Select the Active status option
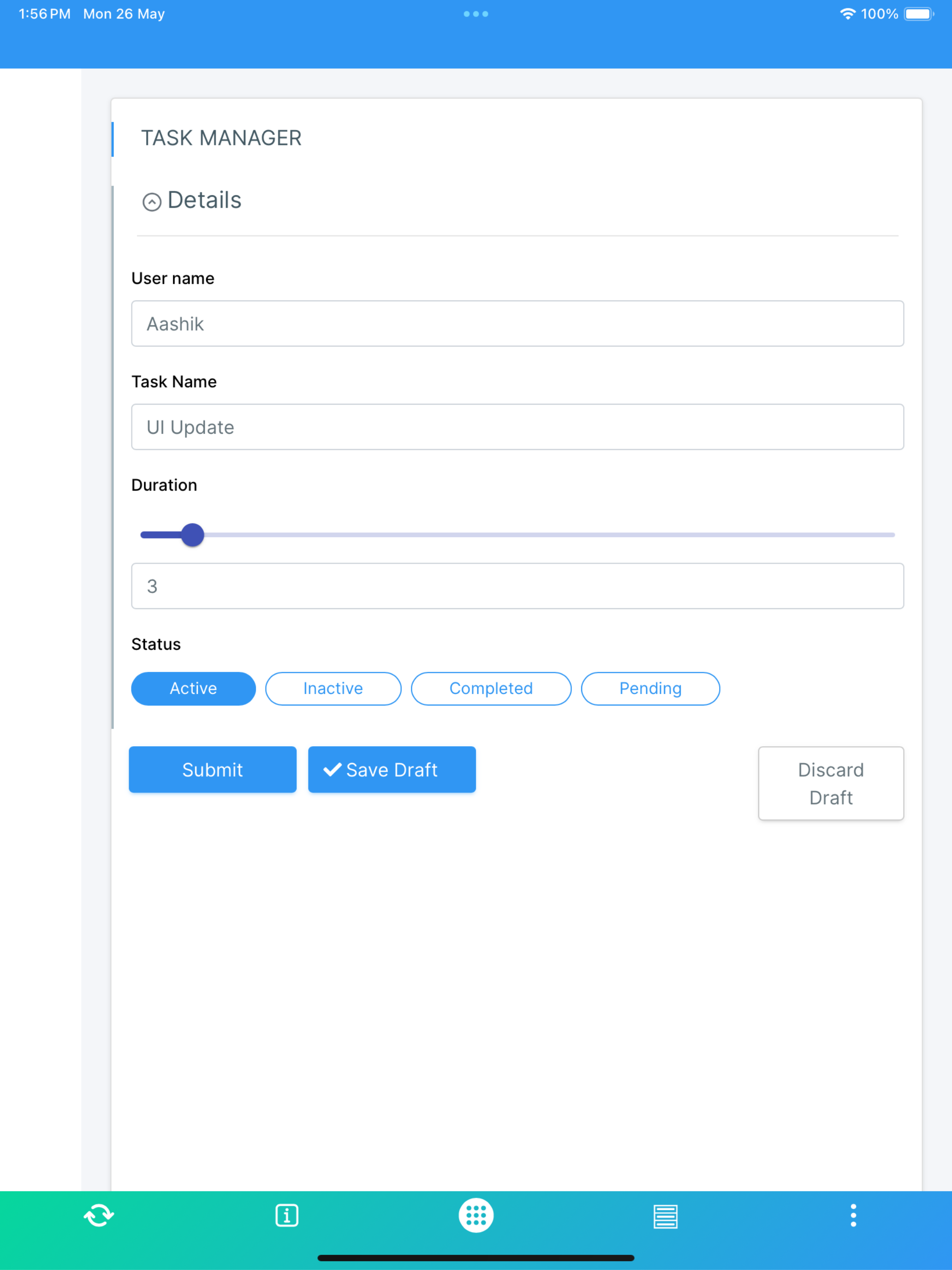The image size is (952, 1270). (x=193, y=689)
